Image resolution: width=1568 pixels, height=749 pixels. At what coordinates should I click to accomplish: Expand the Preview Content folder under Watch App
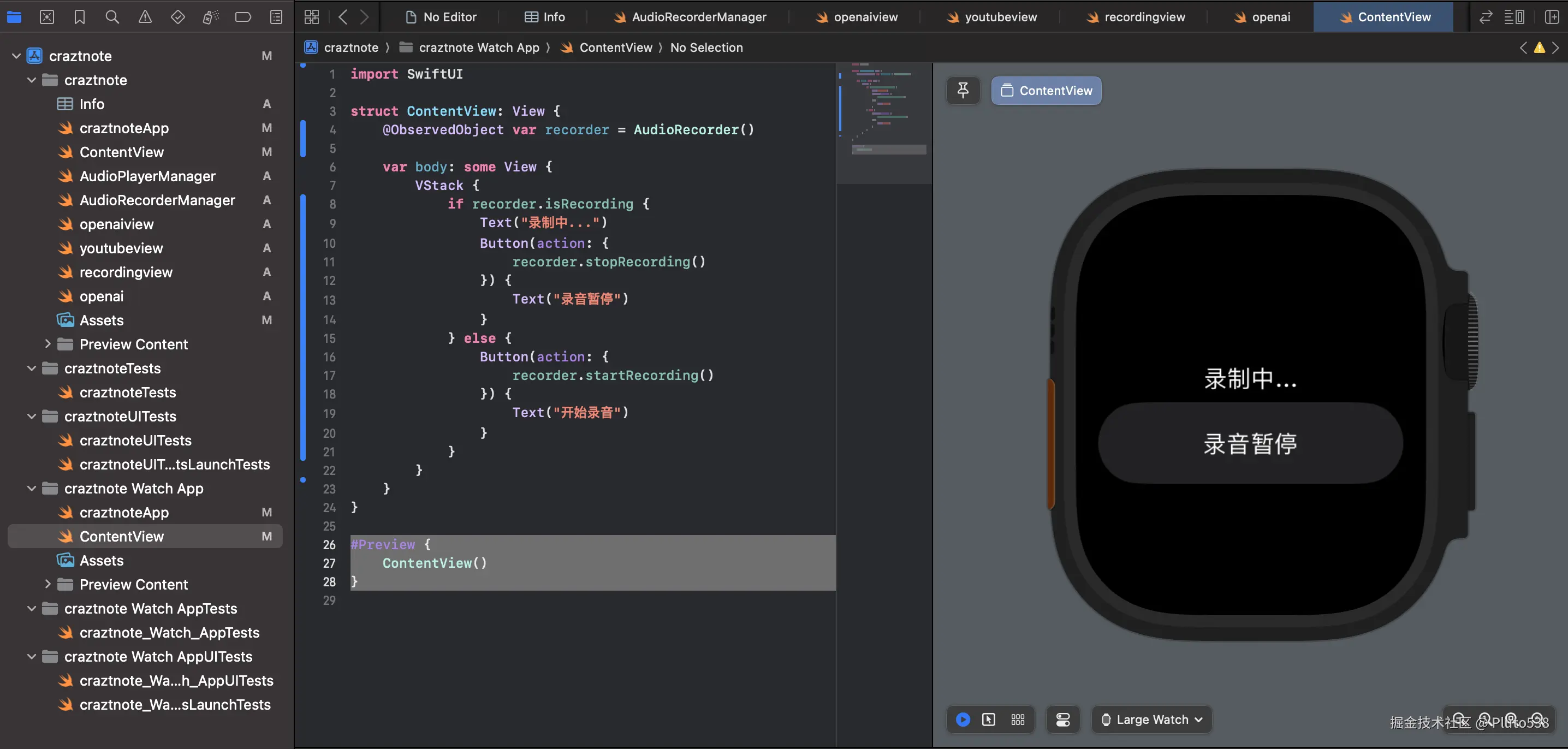point(47,584)
